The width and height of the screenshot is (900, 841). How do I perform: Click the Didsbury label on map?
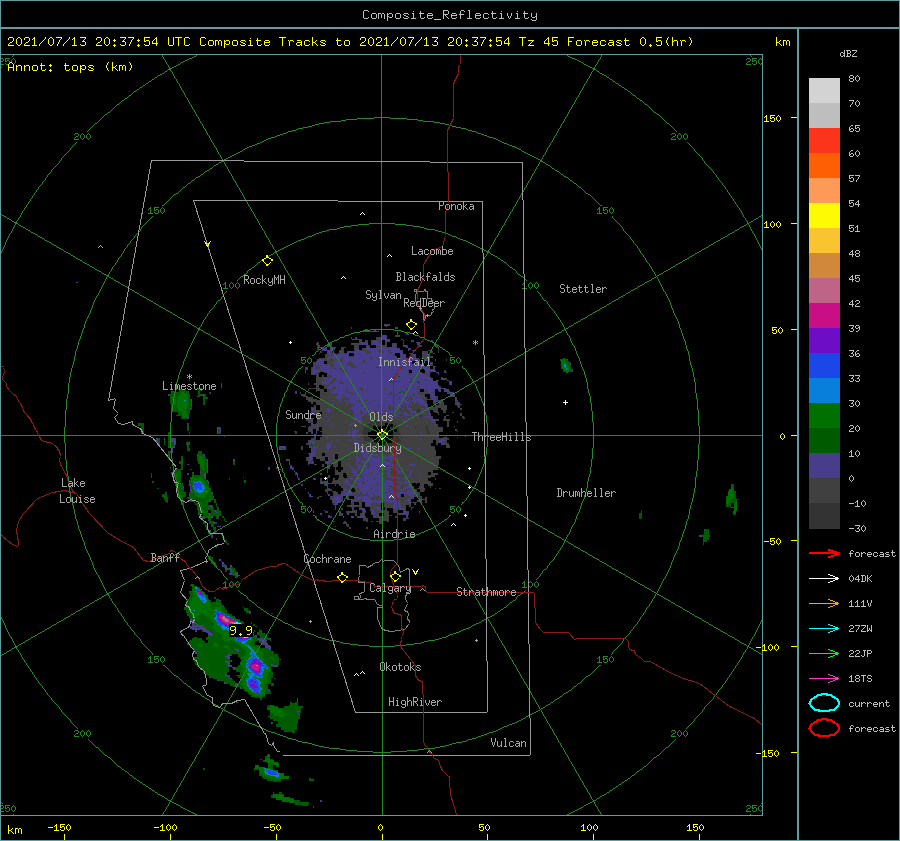click(x=377, y=448)
